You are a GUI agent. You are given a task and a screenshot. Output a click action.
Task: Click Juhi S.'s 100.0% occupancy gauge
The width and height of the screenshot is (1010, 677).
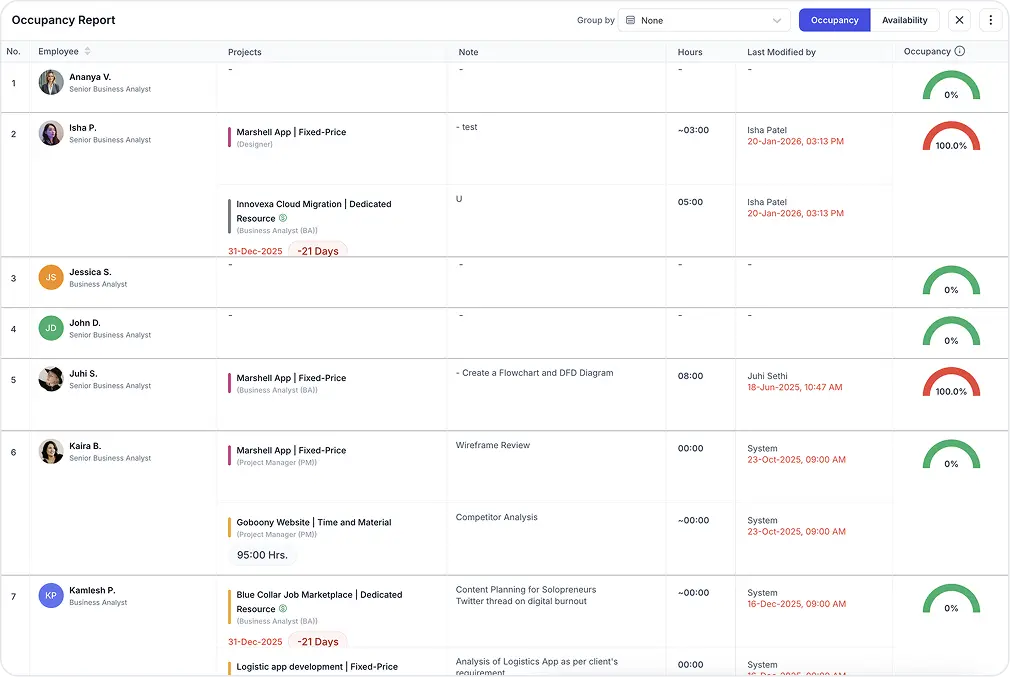tap(951, 383)
